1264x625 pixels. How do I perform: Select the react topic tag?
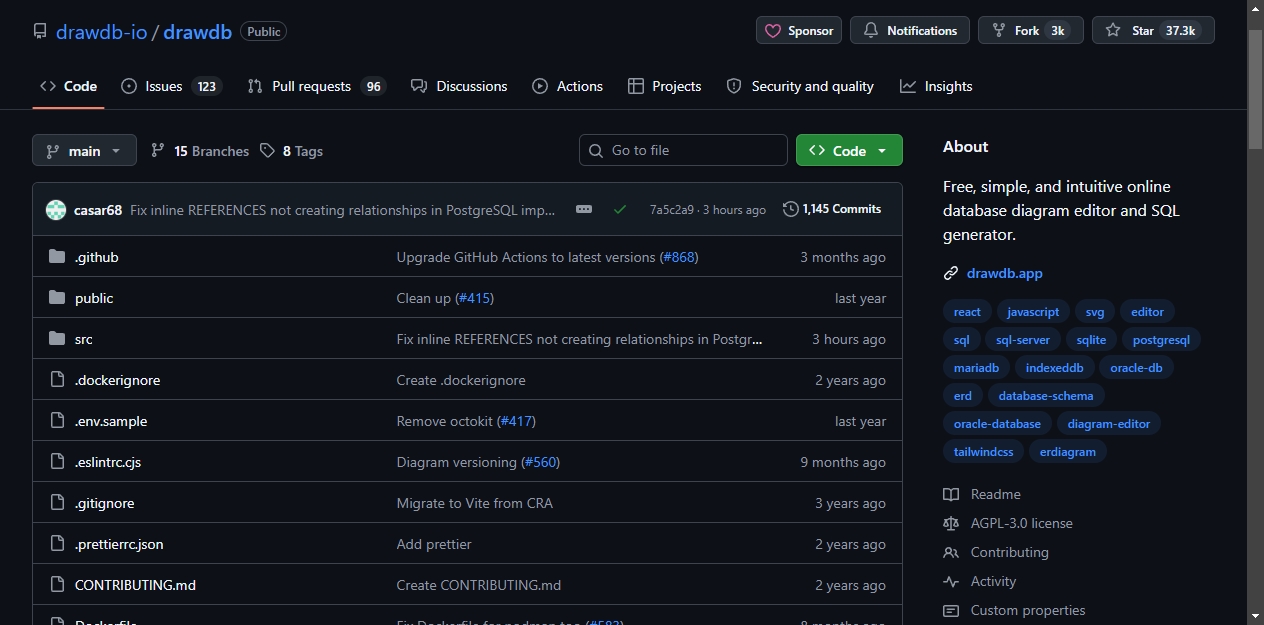click(x=967, y=312)
